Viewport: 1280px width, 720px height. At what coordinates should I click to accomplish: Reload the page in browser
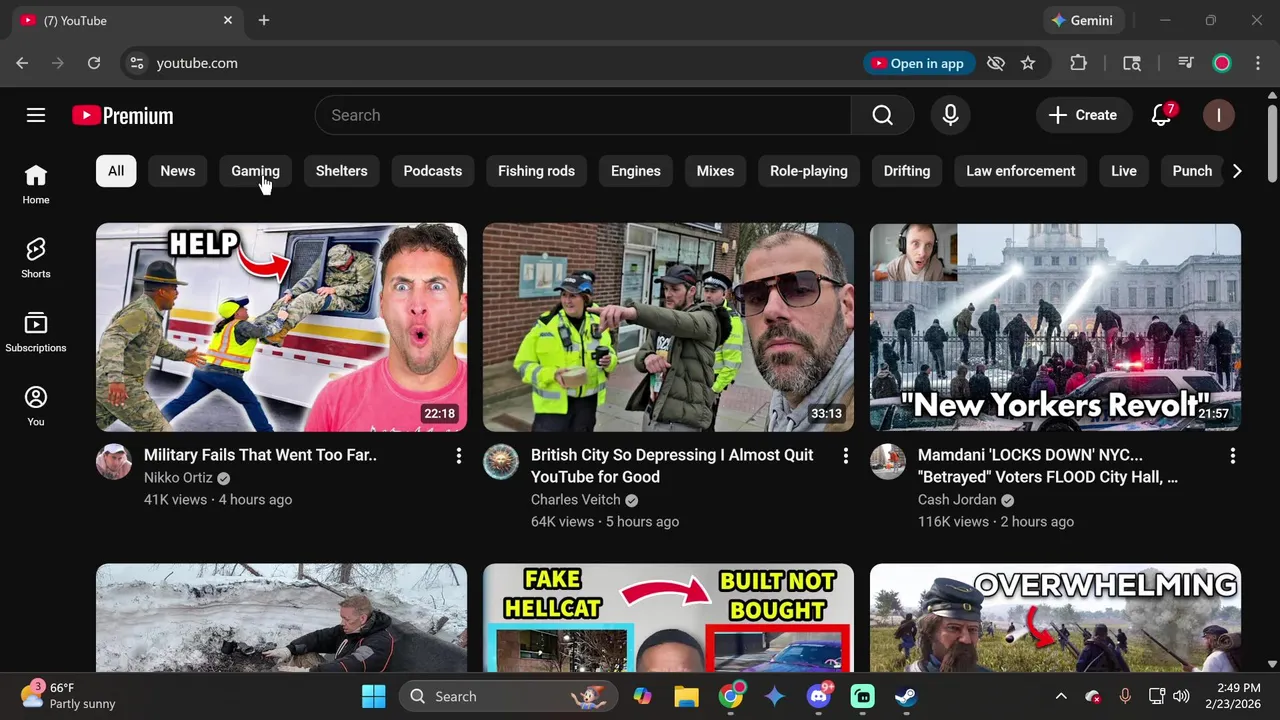94,63
